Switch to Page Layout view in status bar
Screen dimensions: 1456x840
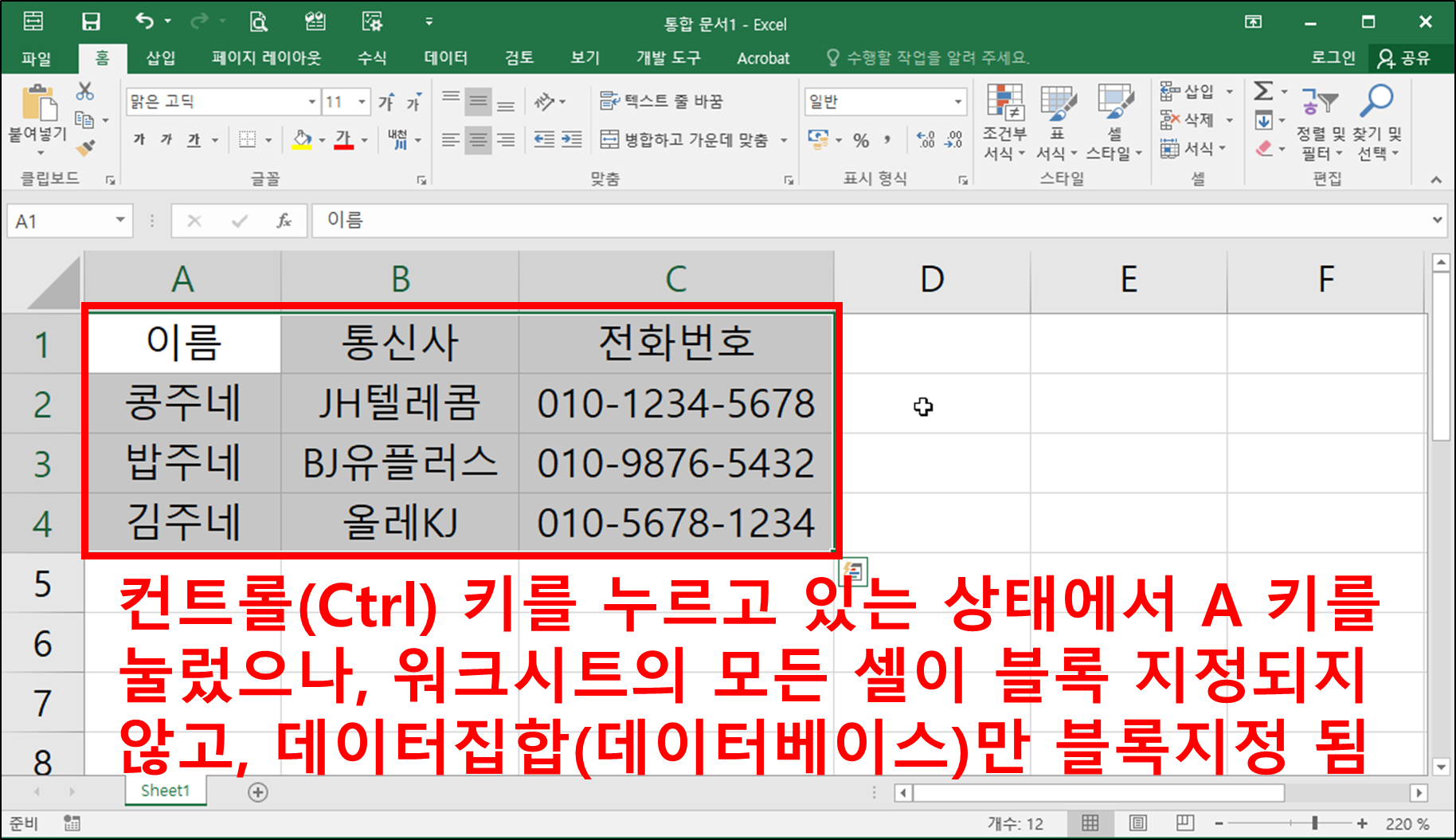point(1138,823)
